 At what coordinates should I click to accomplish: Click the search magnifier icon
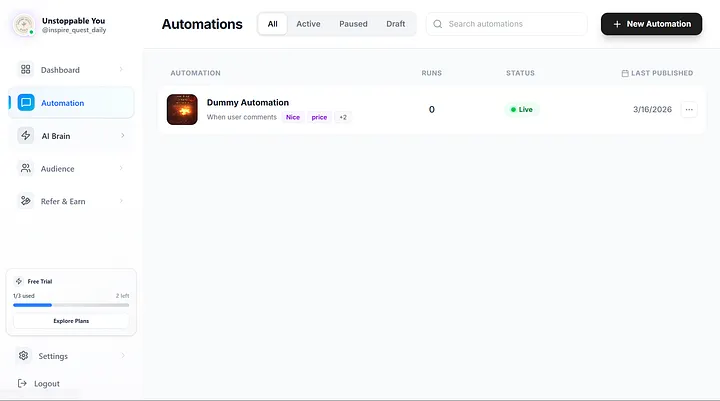coord(438,24)
